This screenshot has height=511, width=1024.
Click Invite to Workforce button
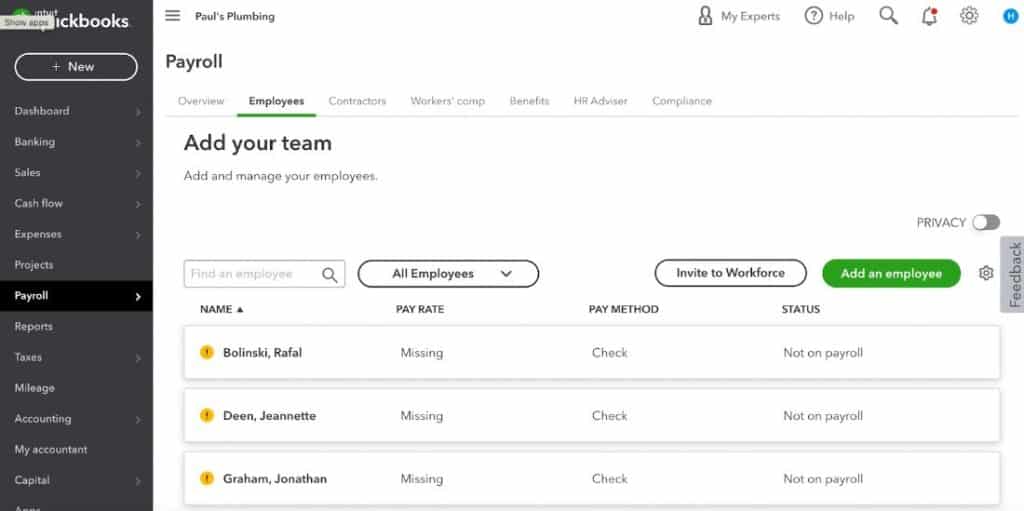730,273
